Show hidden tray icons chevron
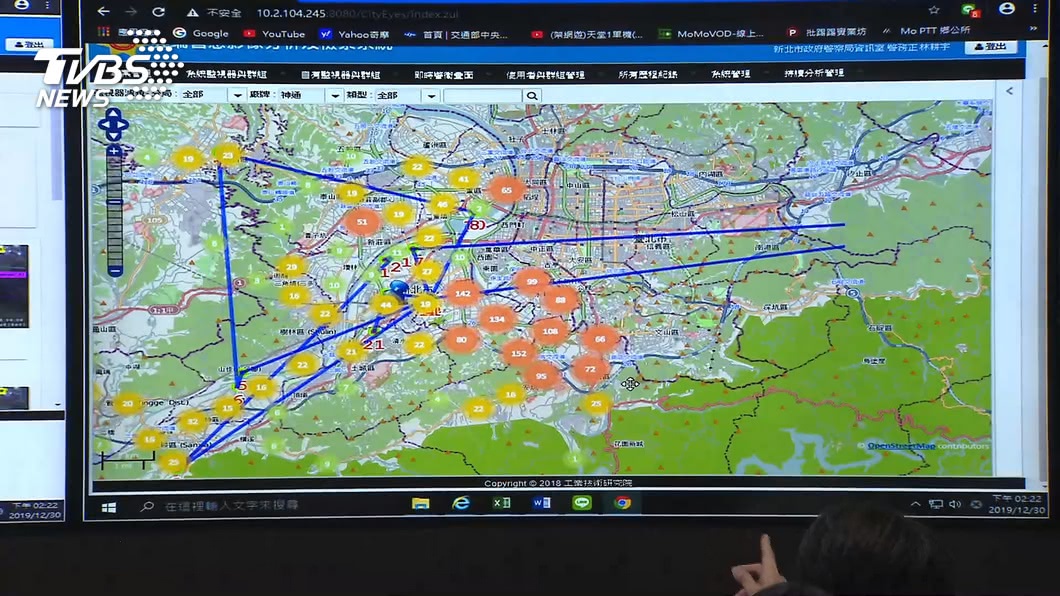 [915, 504]
